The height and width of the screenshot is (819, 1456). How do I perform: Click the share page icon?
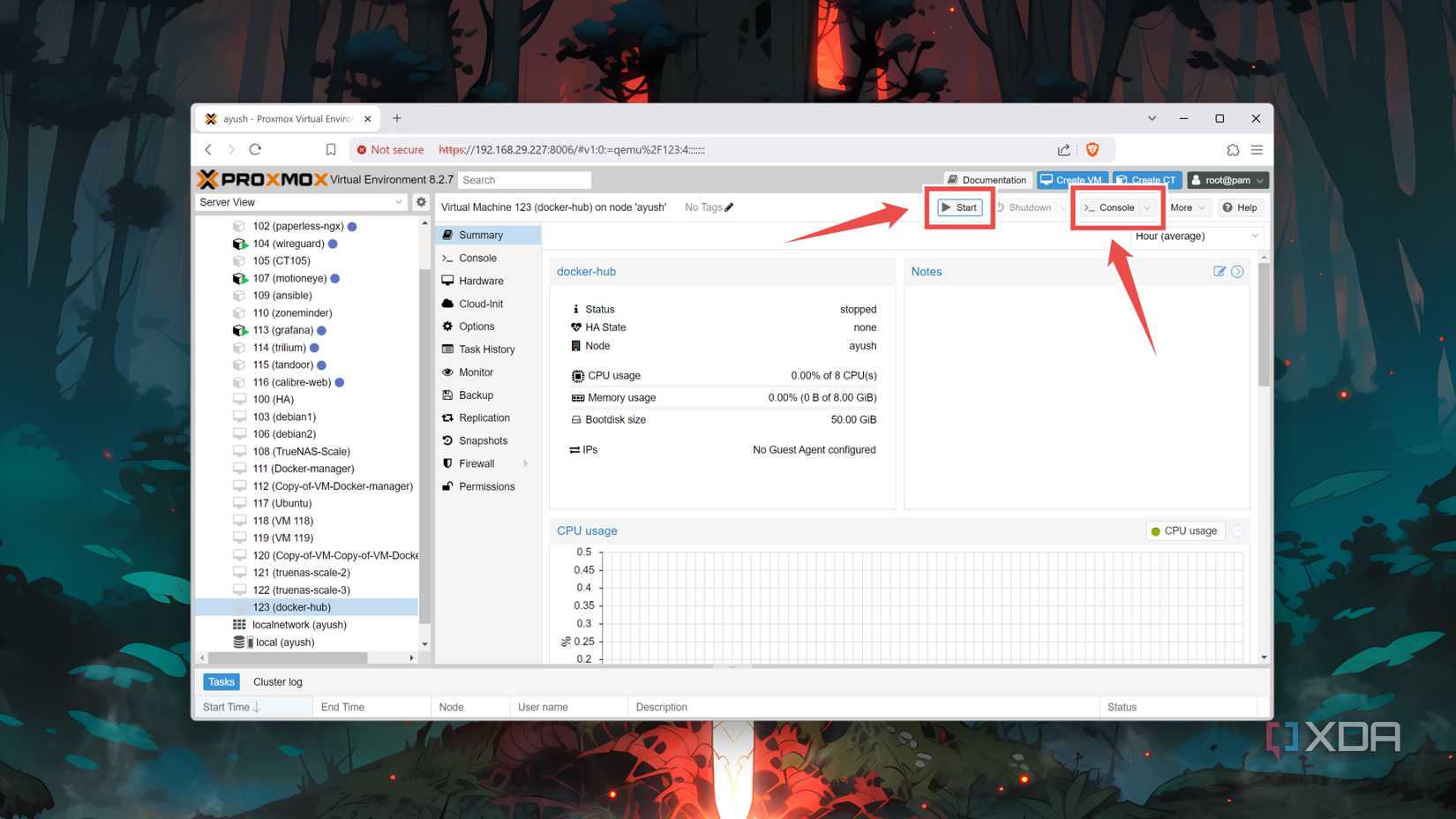click(x=1064, y=149)
